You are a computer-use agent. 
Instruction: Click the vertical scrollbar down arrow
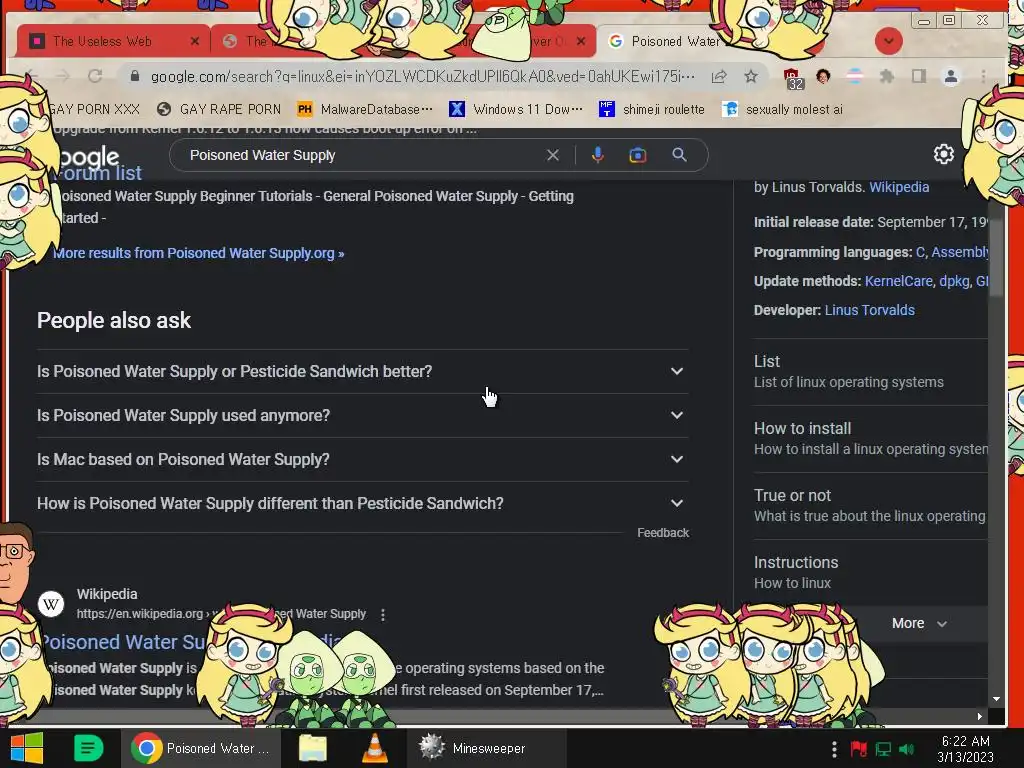(996, 699)
